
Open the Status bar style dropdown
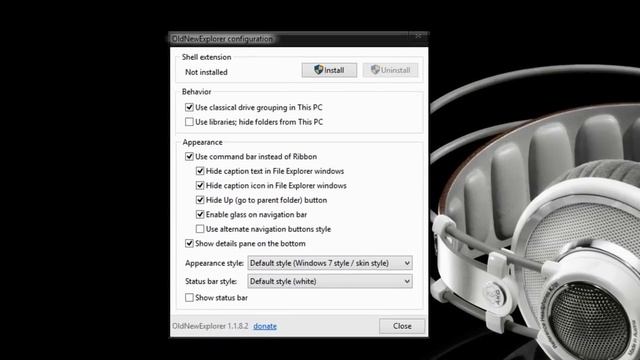330,281
